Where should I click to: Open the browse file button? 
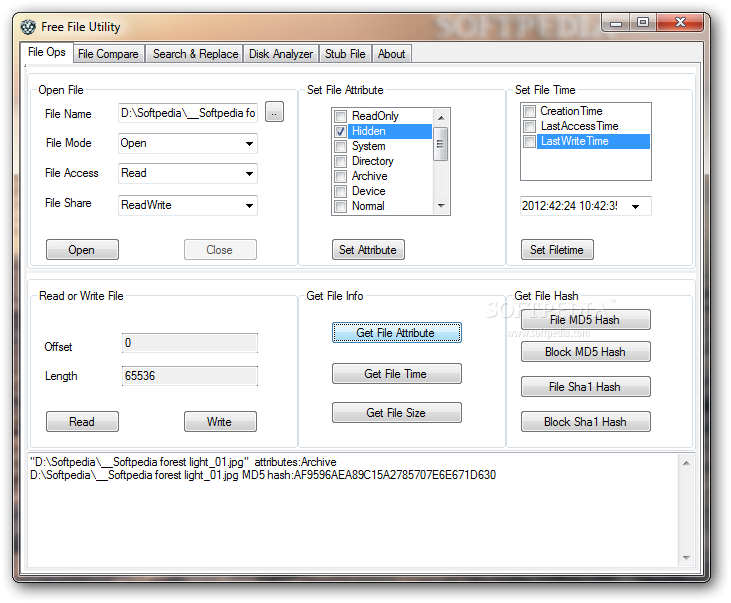(274, 112)
